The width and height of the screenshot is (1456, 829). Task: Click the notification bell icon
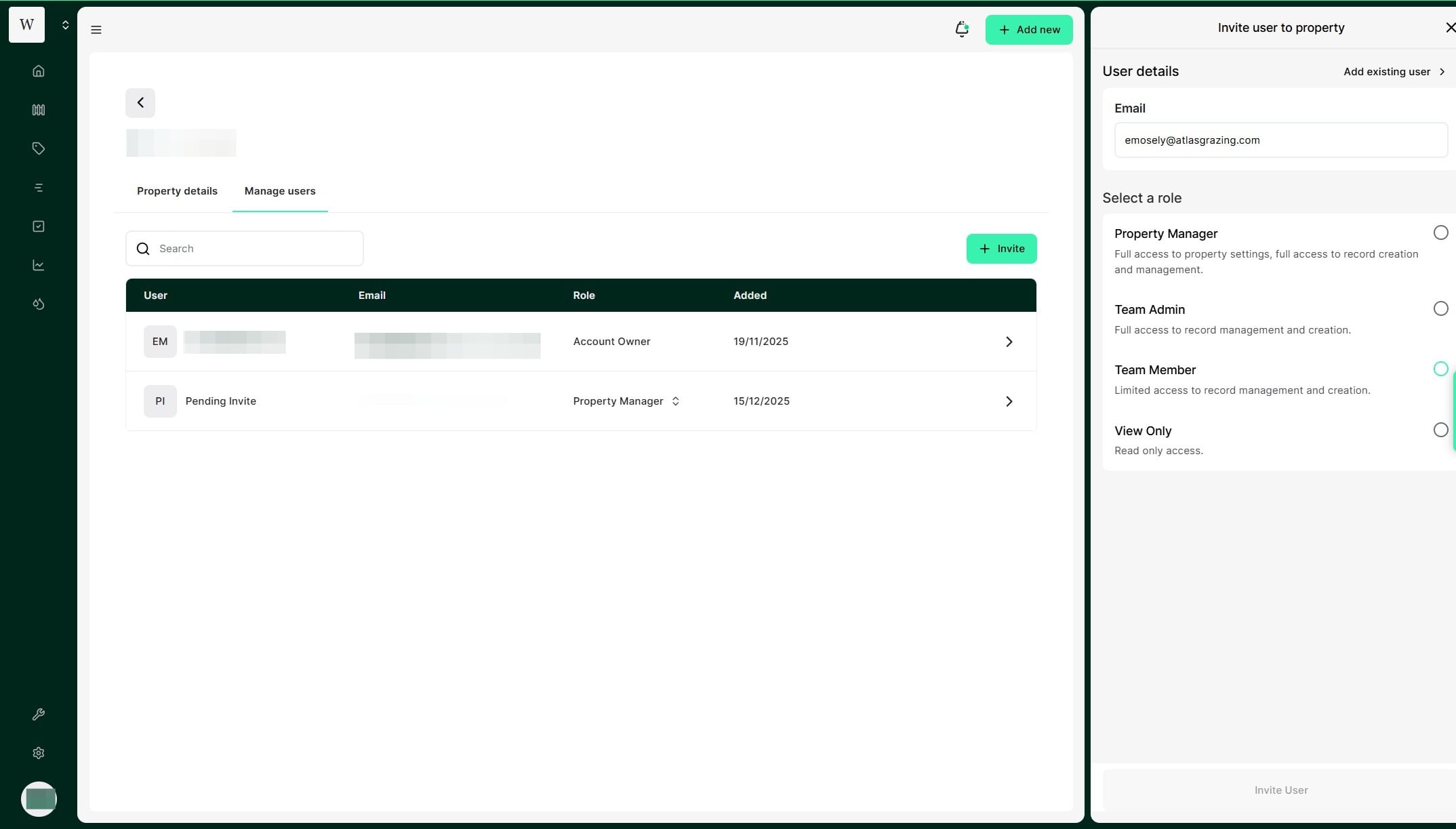click(x=961, y=29)
